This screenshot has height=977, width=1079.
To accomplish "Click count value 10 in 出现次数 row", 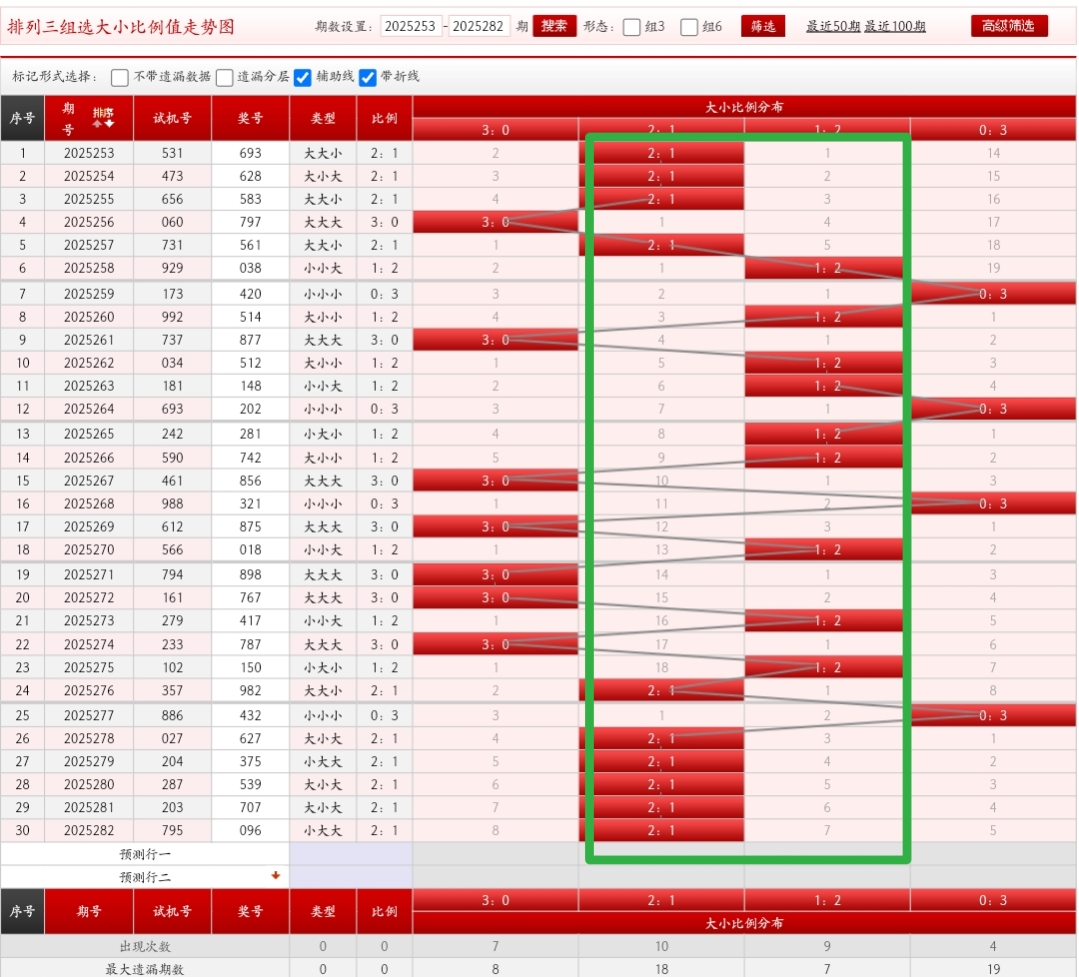I will click(661, 946).
